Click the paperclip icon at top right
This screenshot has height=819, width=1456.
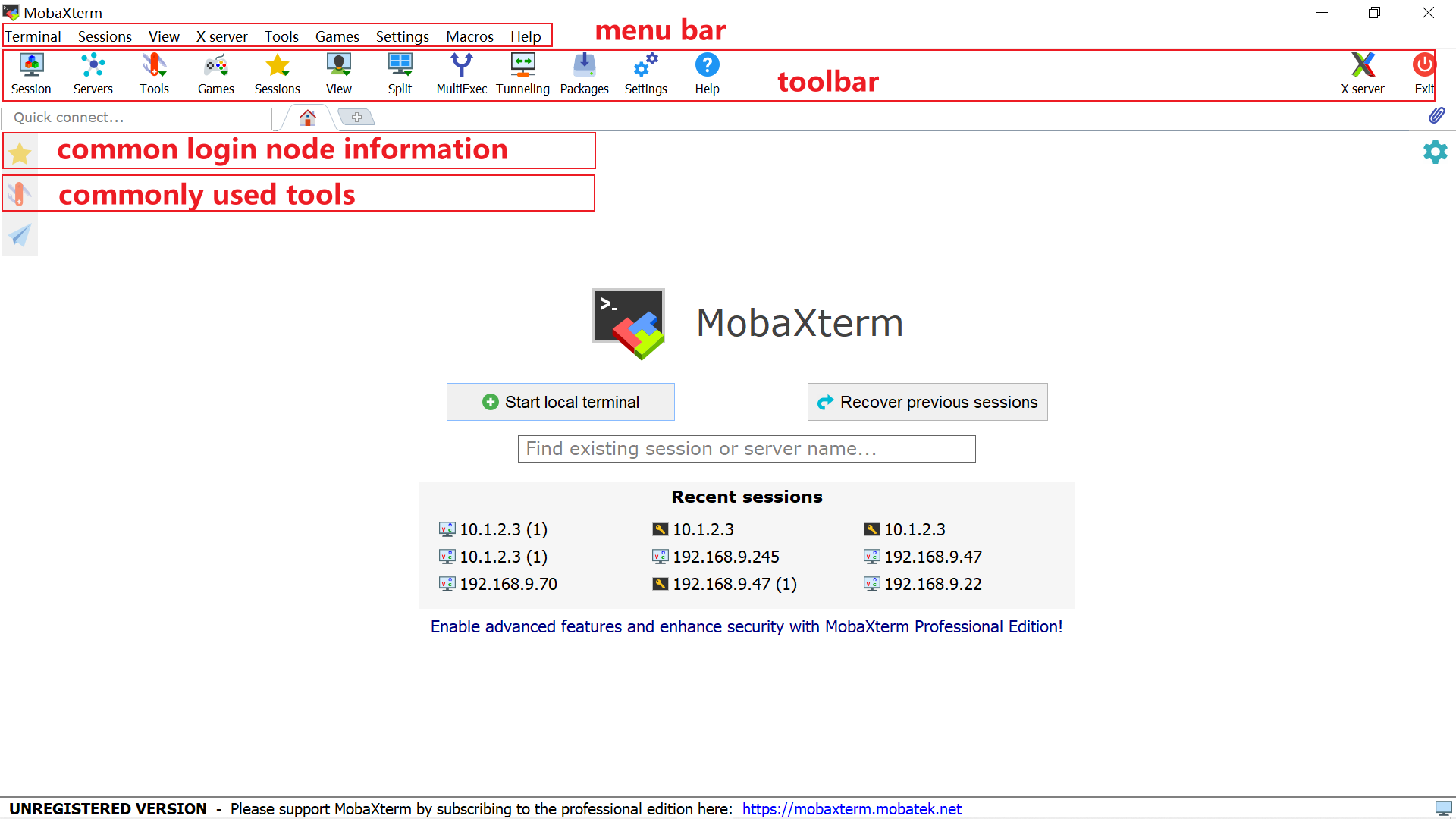[x=1436, y=115]
